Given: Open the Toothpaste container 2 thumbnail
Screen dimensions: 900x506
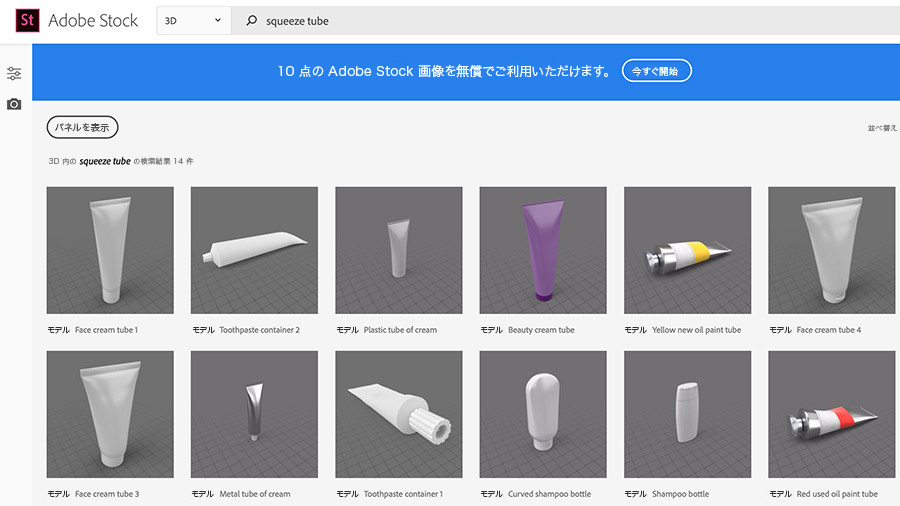Looking at the screenshot, I should (x=254, y=250).
